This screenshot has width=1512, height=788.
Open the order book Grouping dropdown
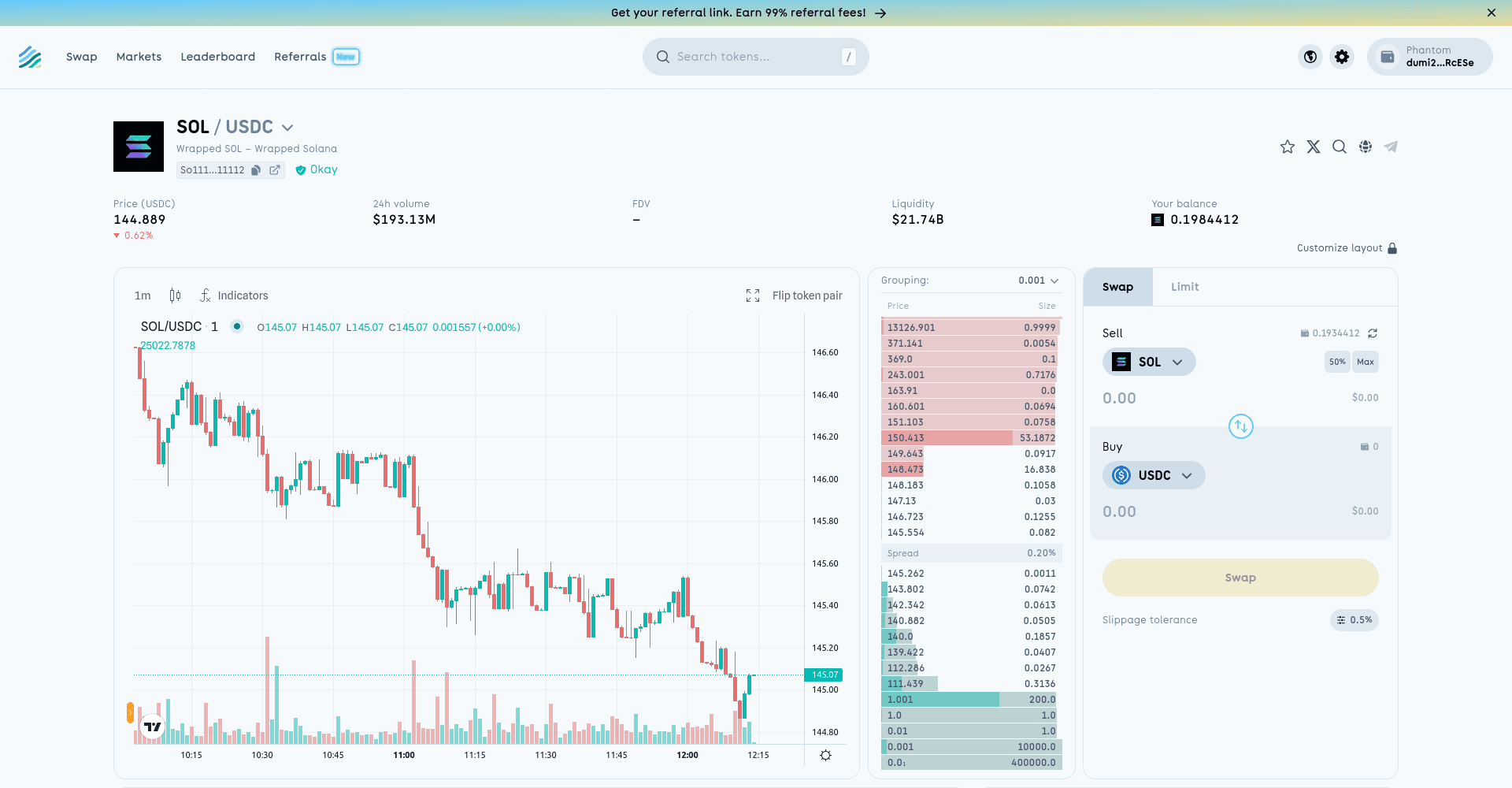(x=1038, y=281)
